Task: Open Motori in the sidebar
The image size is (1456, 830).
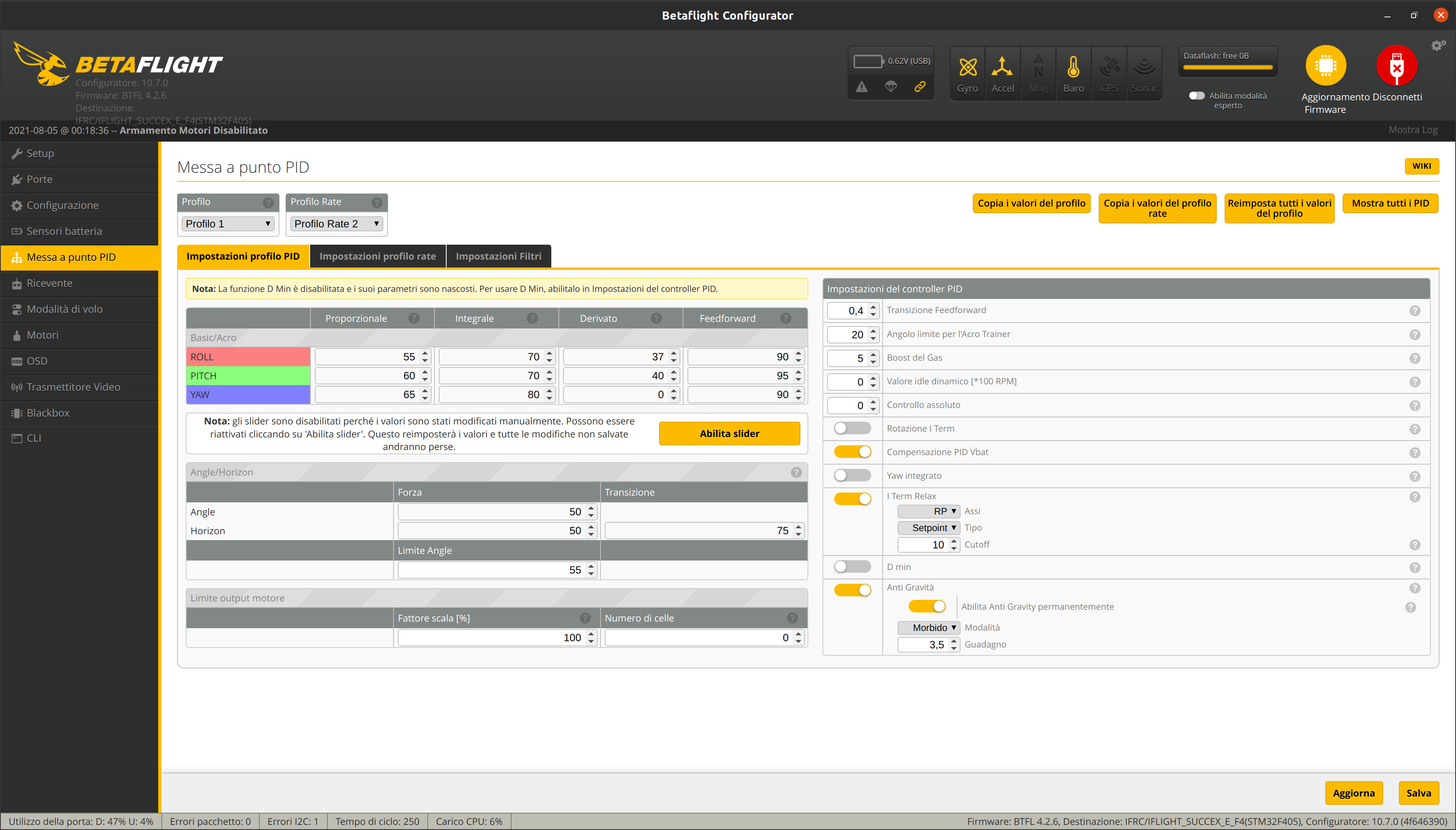Action: 43,335
